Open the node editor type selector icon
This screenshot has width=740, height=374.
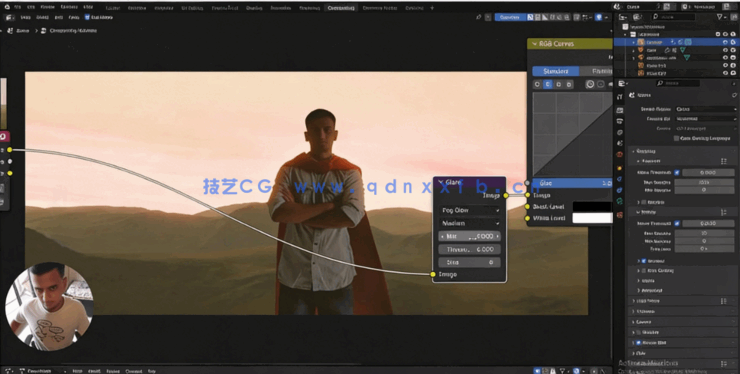[9, 17]
